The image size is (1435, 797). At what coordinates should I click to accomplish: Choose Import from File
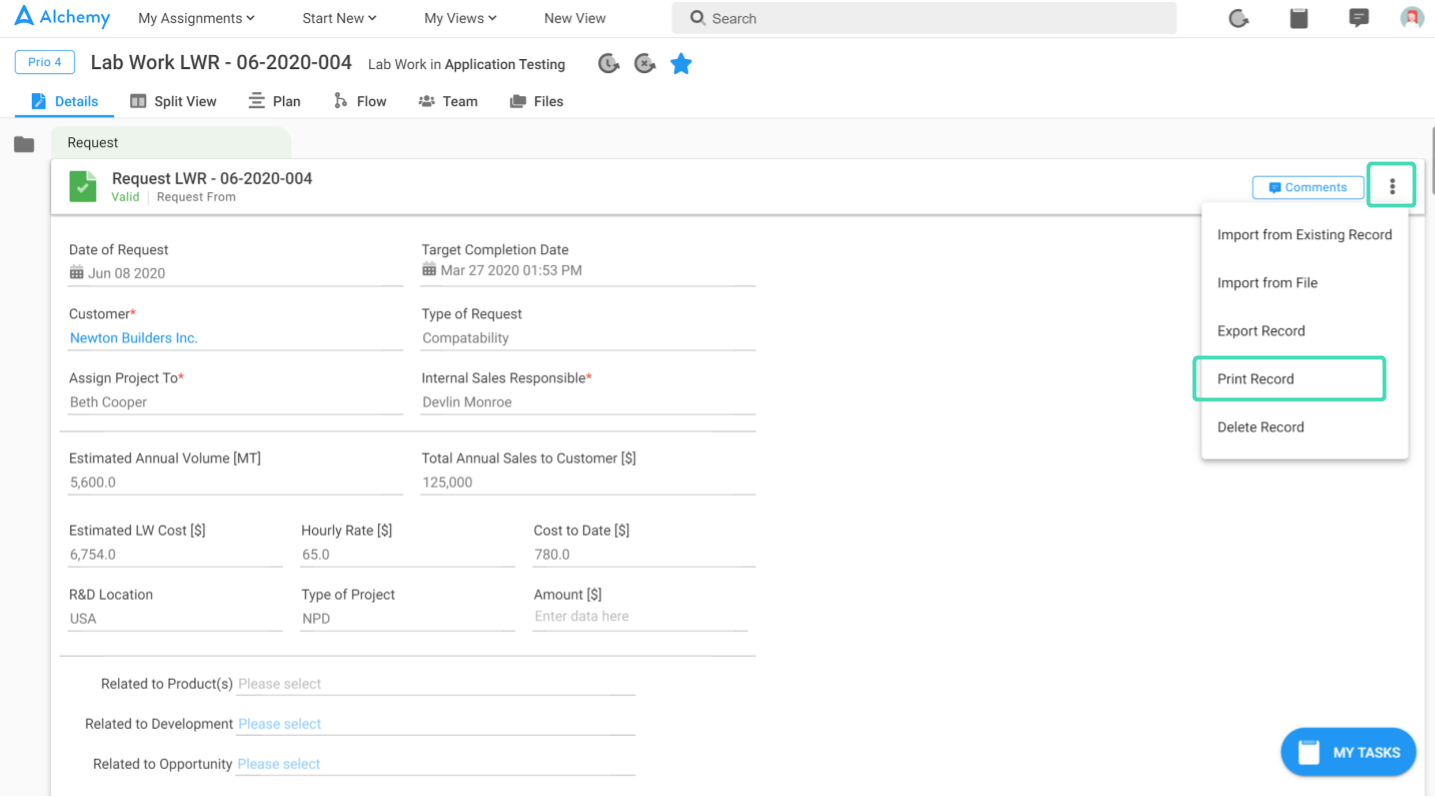click(1304, 283)
